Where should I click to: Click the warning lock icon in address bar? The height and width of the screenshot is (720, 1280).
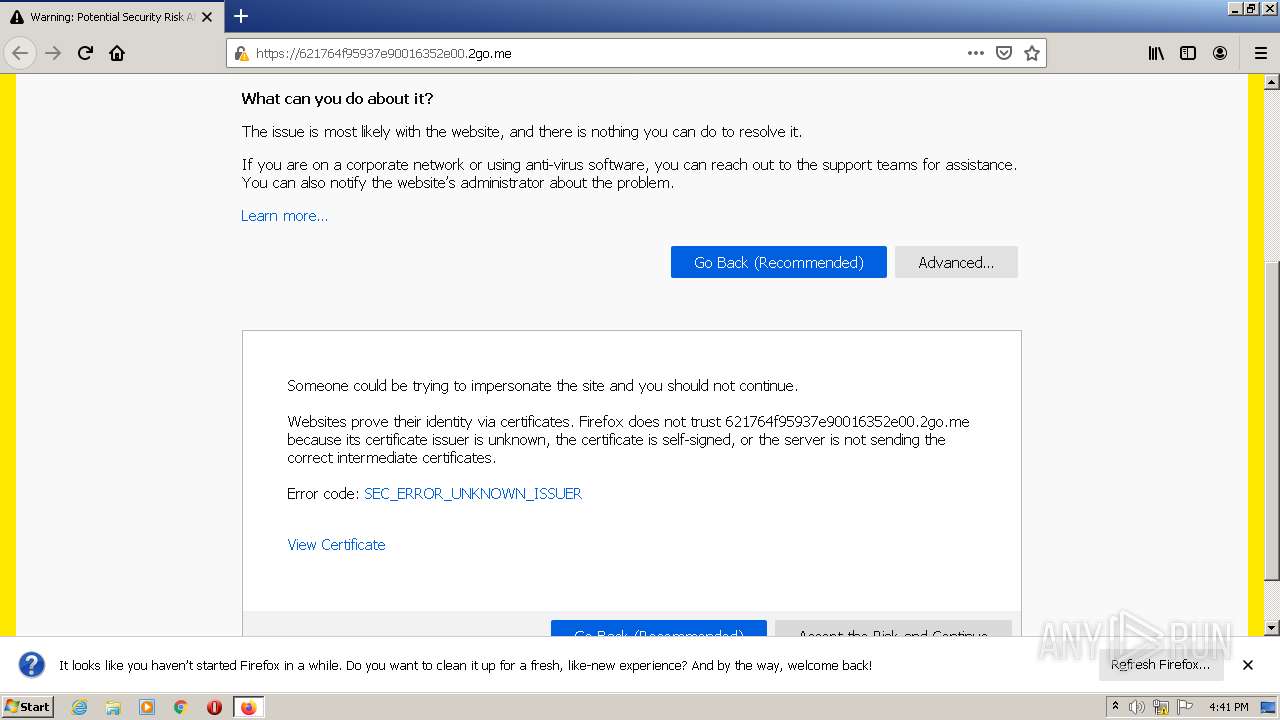241,53
